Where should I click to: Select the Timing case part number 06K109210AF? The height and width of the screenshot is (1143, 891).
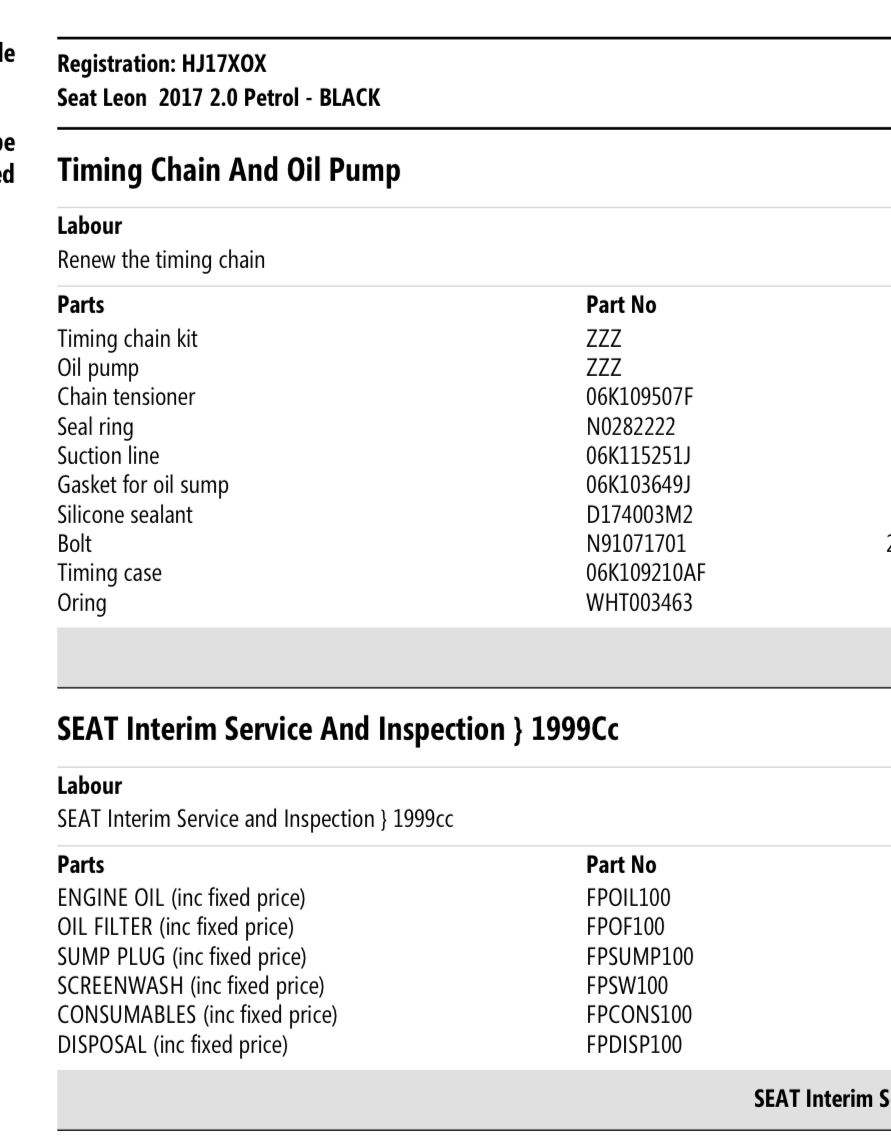[646, 573]
